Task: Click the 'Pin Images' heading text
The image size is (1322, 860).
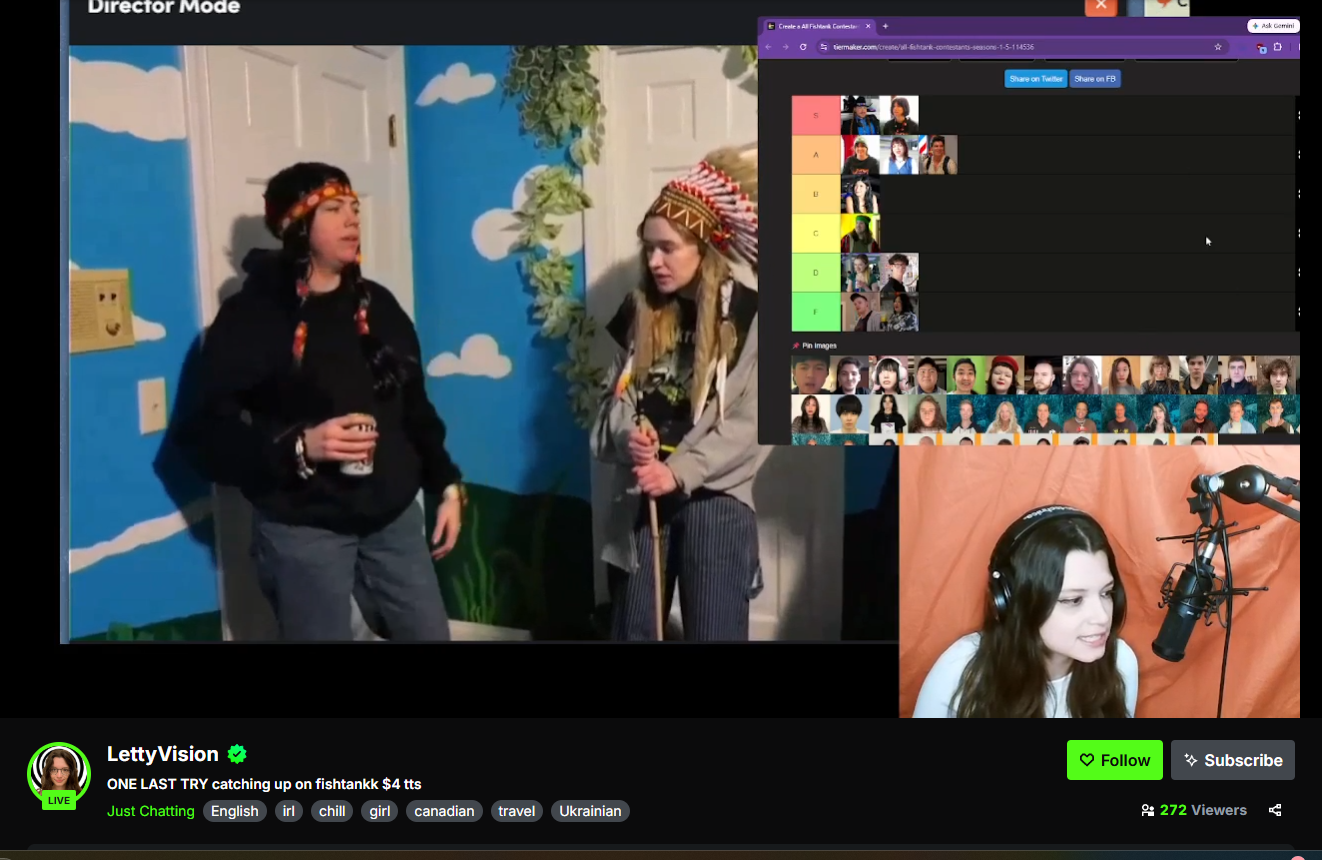Action: click(x=820, y=346)
